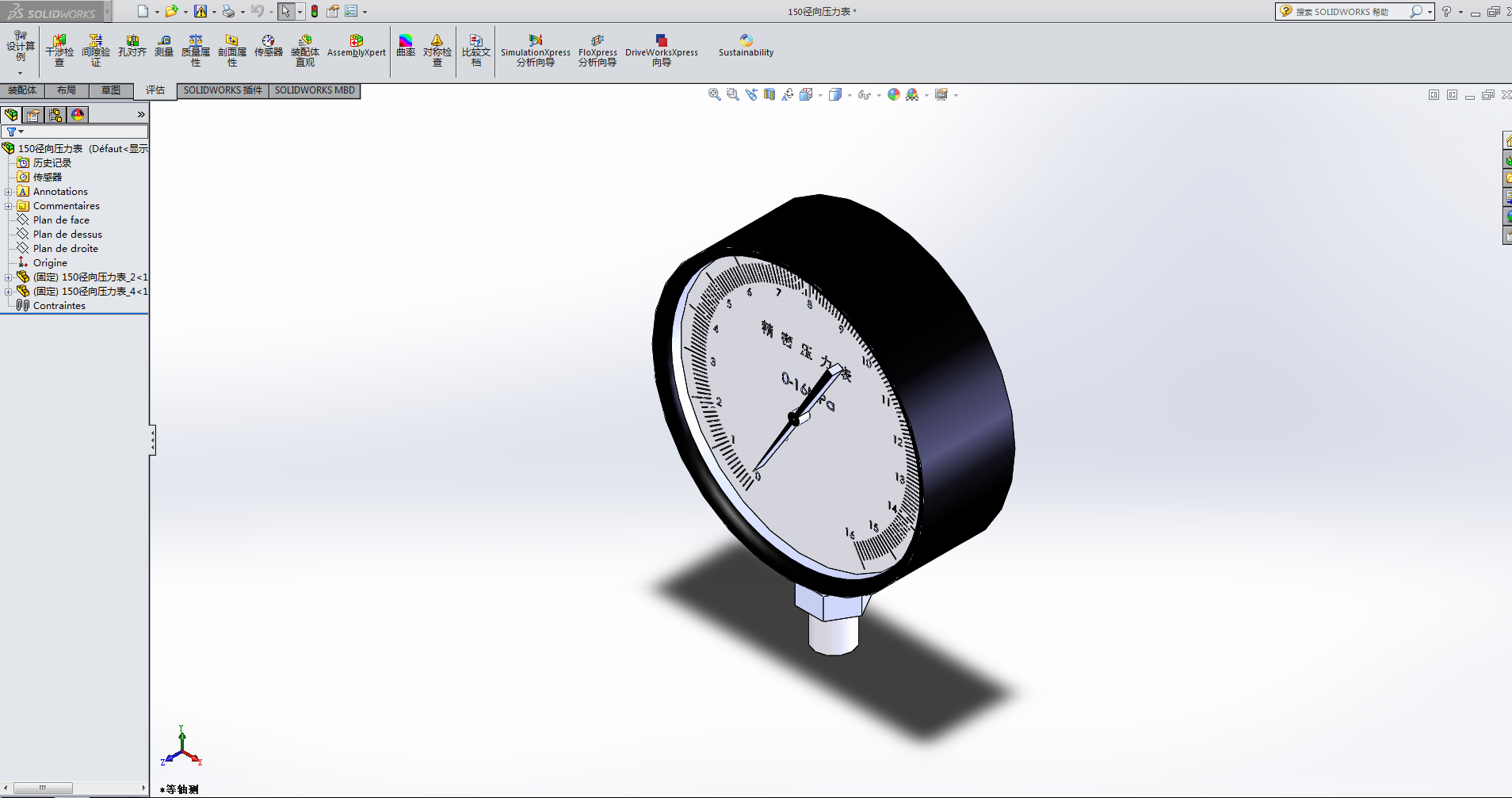Click the Rebuild traffic light icon
1512x798 pixels.
point(315,11)
